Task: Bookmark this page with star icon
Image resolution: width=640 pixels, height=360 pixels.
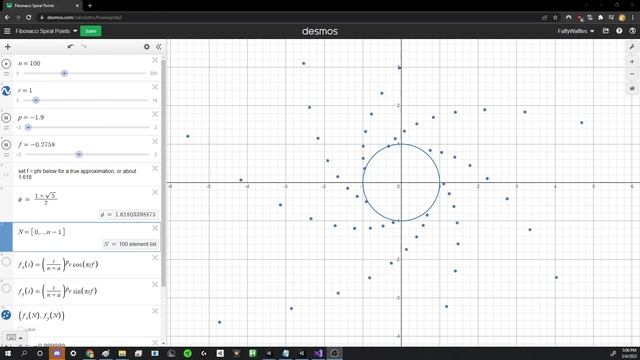Action: pyautogui.click(x=555, y=18)
